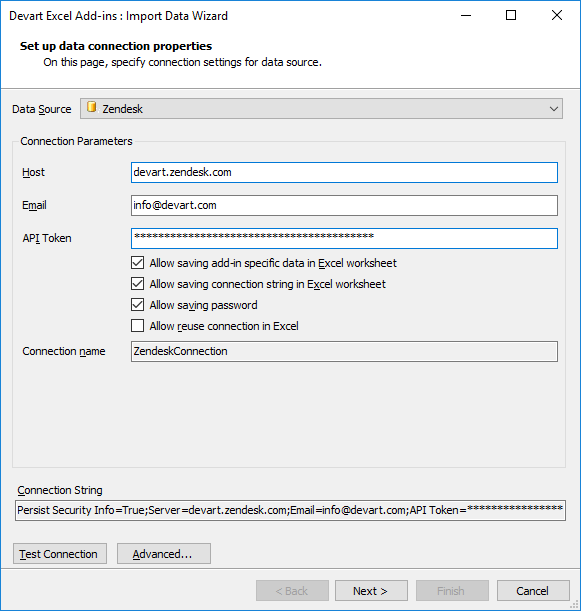Disable Allow saving password checkbox
This screenshot has height=611, width=581.
(x=138, y=305)
